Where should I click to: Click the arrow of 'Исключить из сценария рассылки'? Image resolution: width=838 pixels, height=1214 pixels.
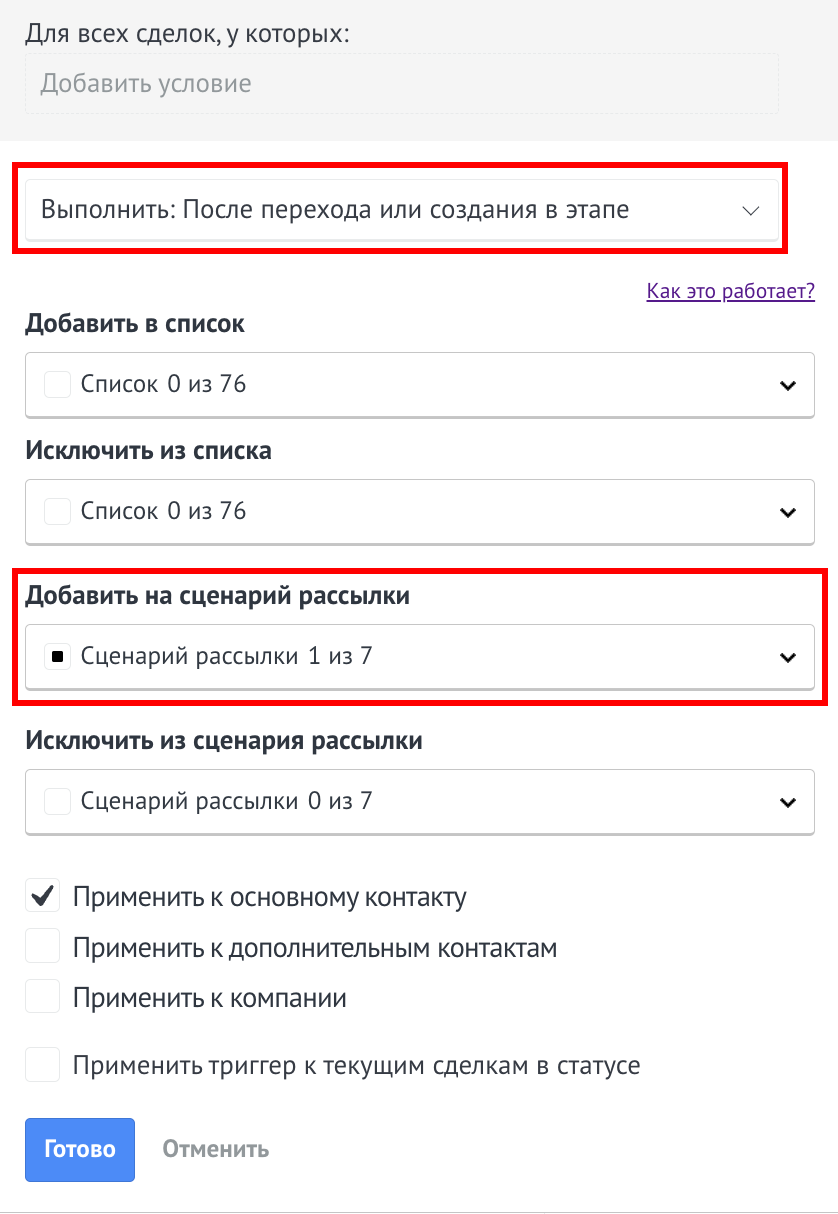pos(788,802)
